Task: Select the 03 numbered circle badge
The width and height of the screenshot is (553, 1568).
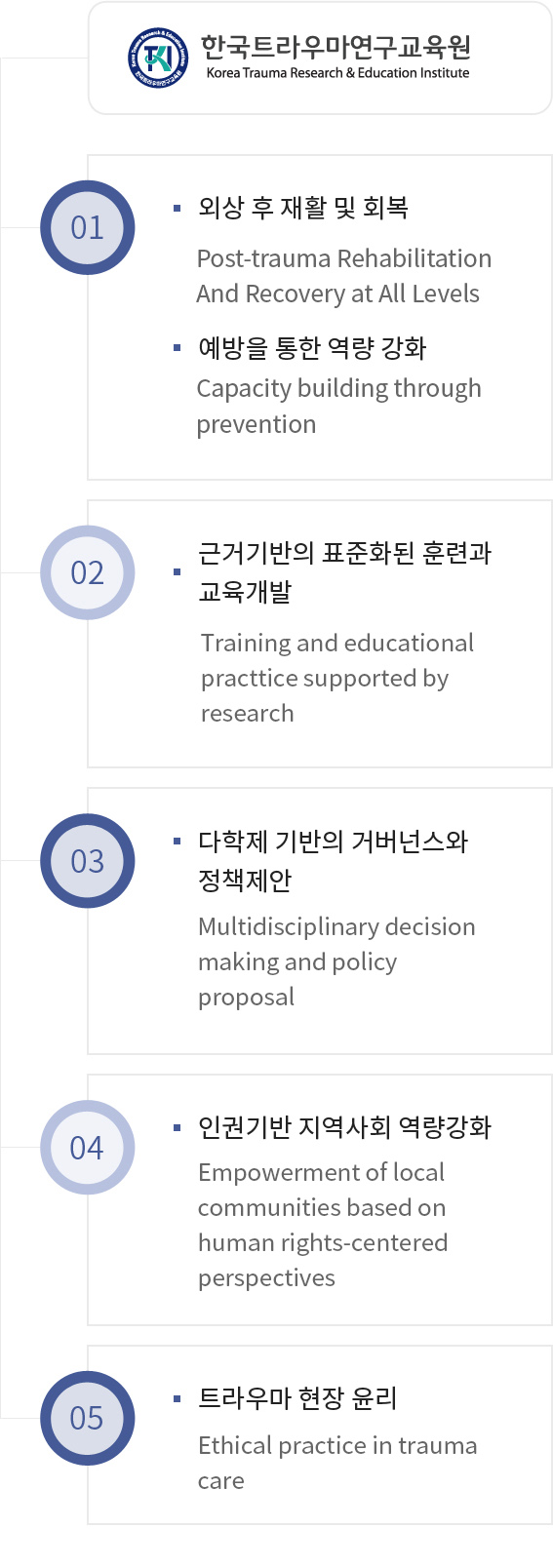Action: tap(88, 861)
